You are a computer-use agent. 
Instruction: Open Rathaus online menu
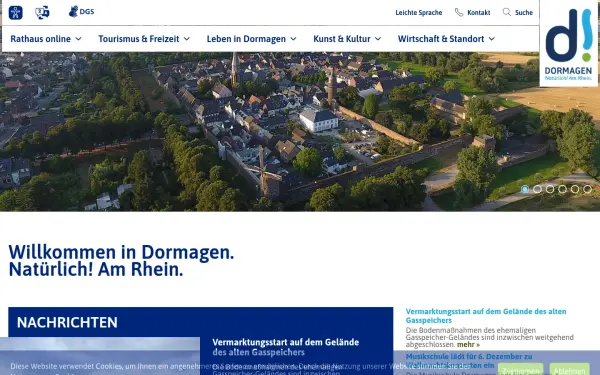41,39
